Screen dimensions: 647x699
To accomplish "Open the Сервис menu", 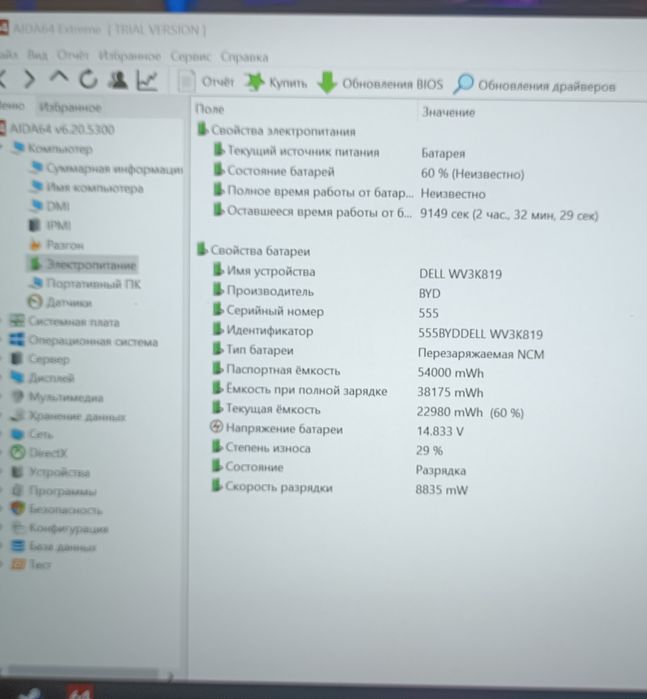I will click(191, 57).
